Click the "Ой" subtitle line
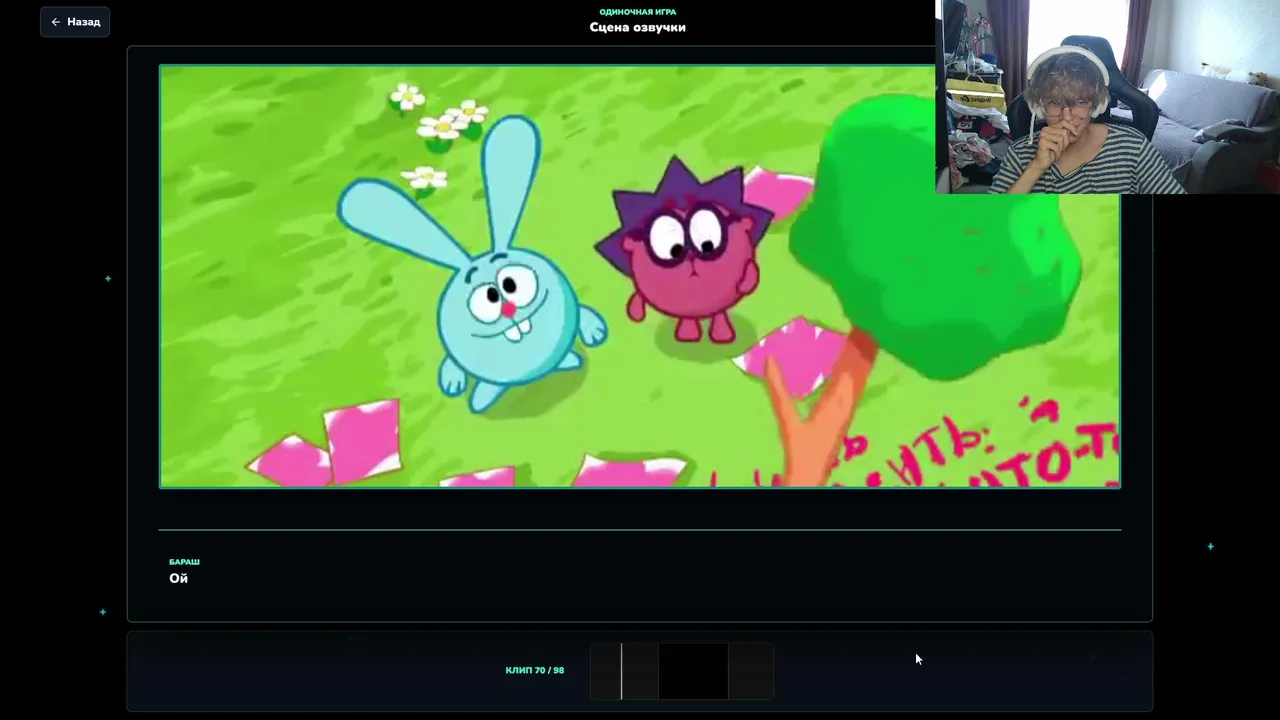1280x720 pixels. pos(178,578)
